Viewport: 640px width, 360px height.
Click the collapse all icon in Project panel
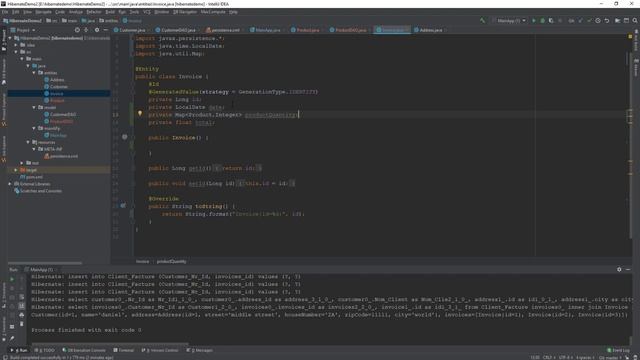point(86,30)
